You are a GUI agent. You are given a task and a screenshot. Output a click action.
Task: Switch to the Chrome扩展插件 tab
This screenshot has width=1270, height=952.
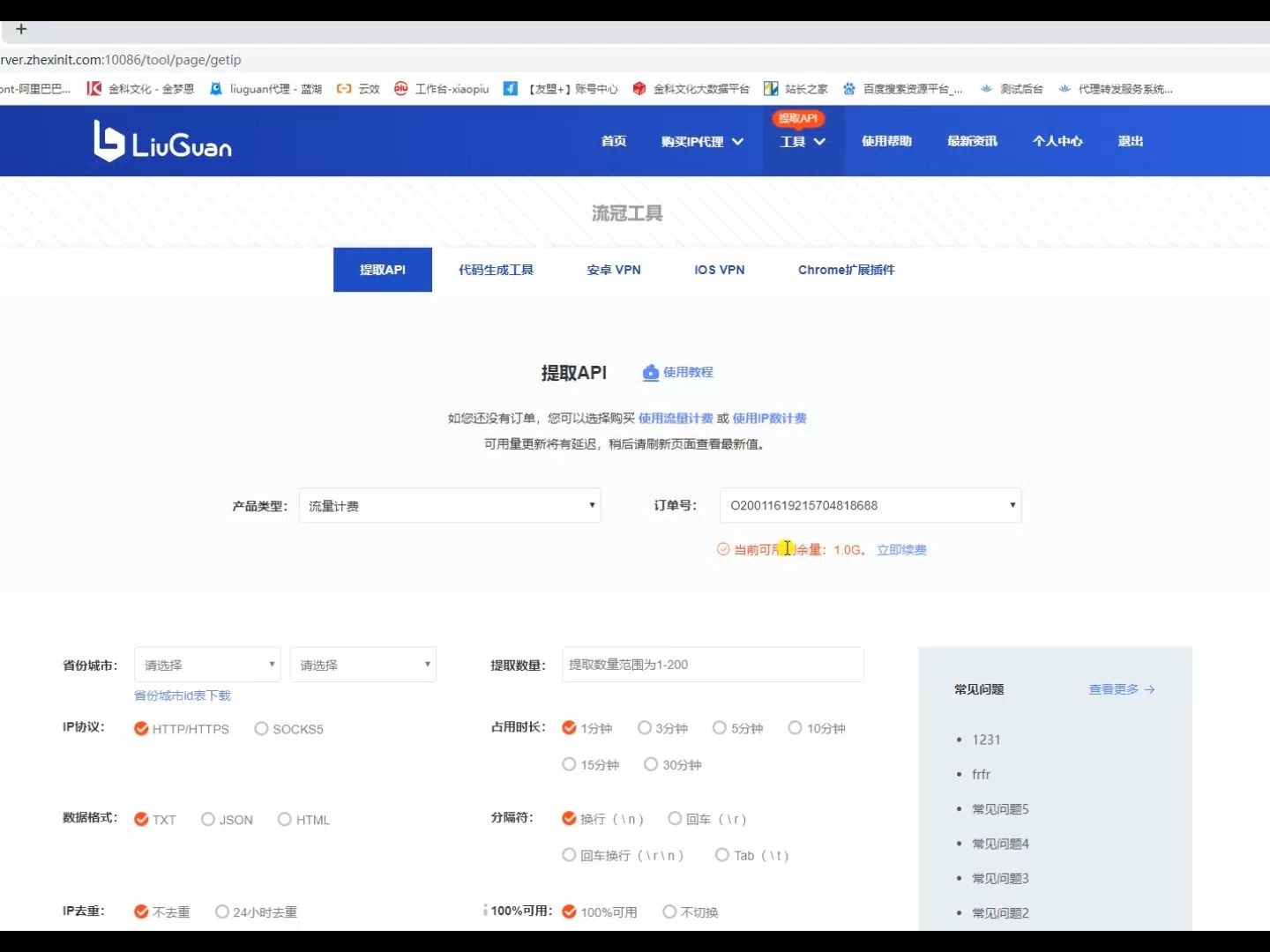[847, 270]
